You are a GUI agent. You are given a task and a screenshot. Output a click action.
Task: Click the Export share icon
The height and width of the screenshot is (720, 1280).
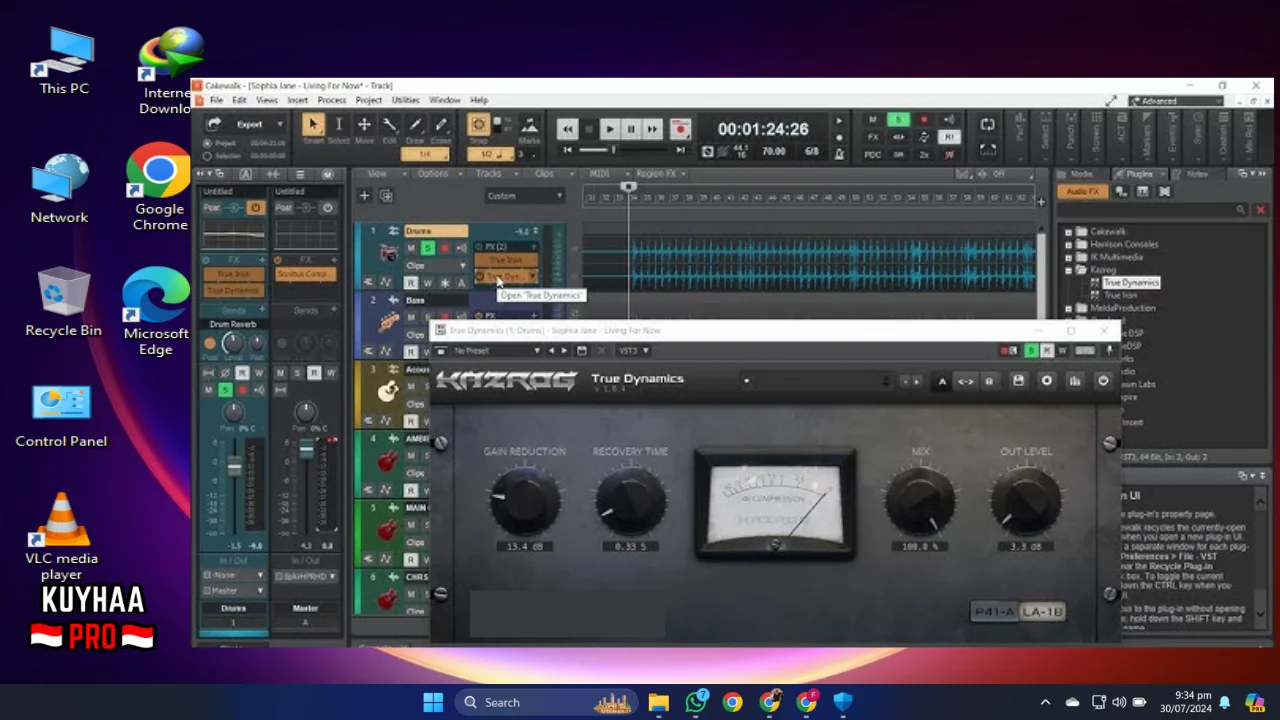(x=213, y=124)
